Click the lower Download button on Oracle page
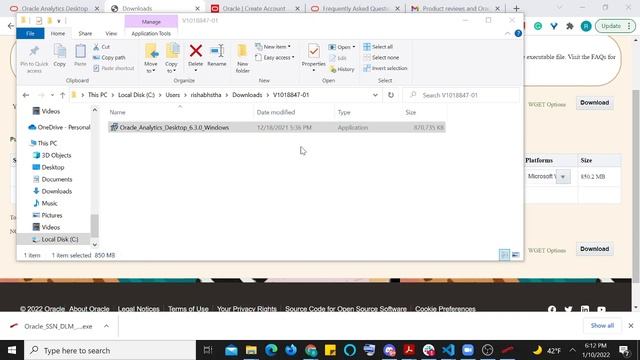 tap(594, 249)
